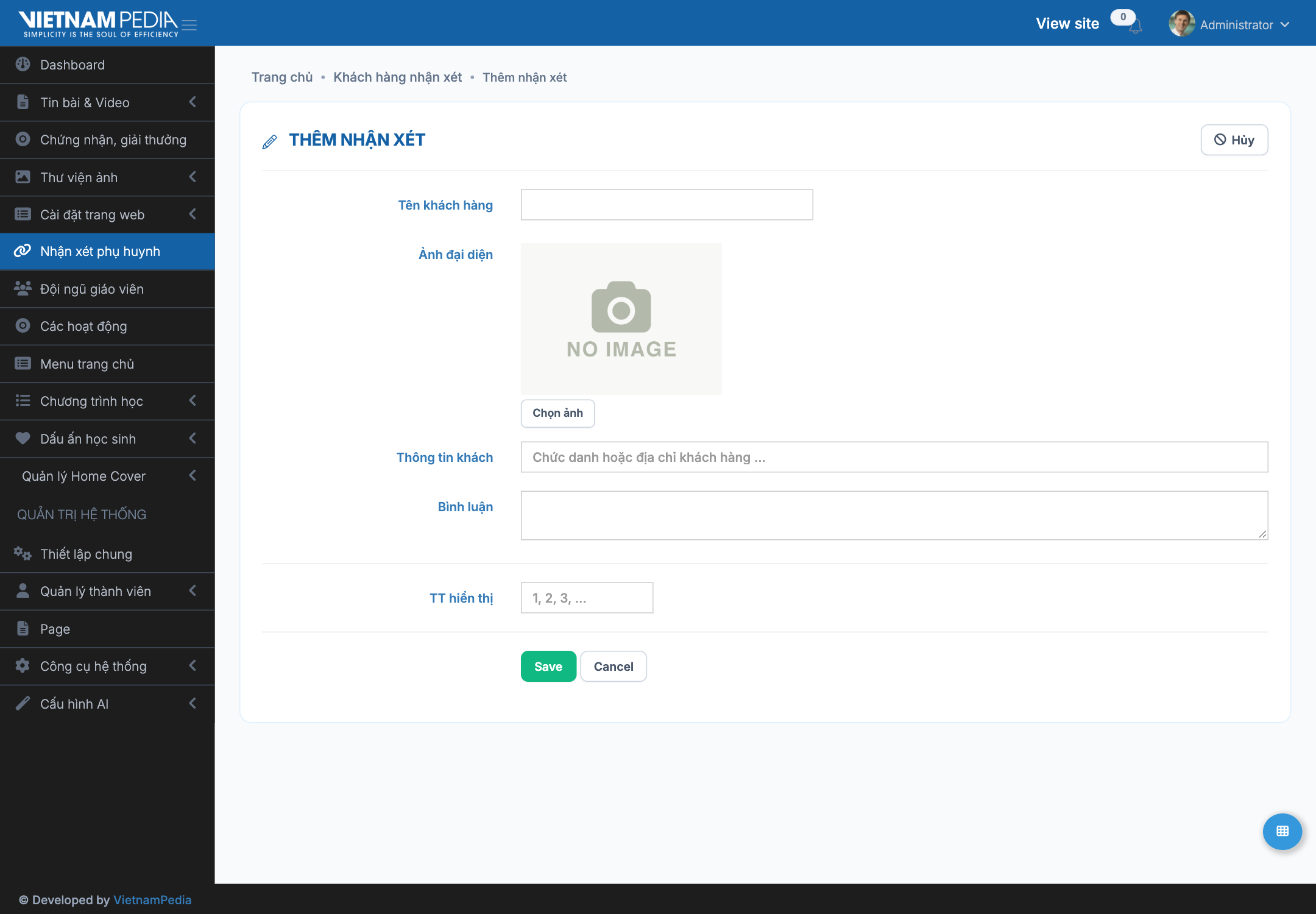1316x914 pixels.
Task: Expand the Quản lý thành viên chevron
Action: tap(193, 590)
